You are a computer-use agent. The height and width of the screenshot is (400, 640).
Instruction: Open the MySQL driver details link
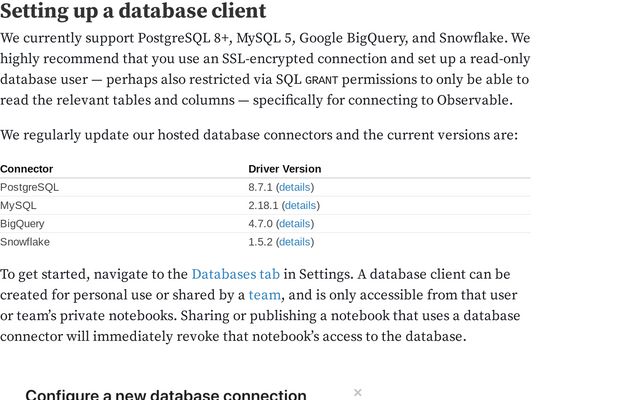click(300, 205)
